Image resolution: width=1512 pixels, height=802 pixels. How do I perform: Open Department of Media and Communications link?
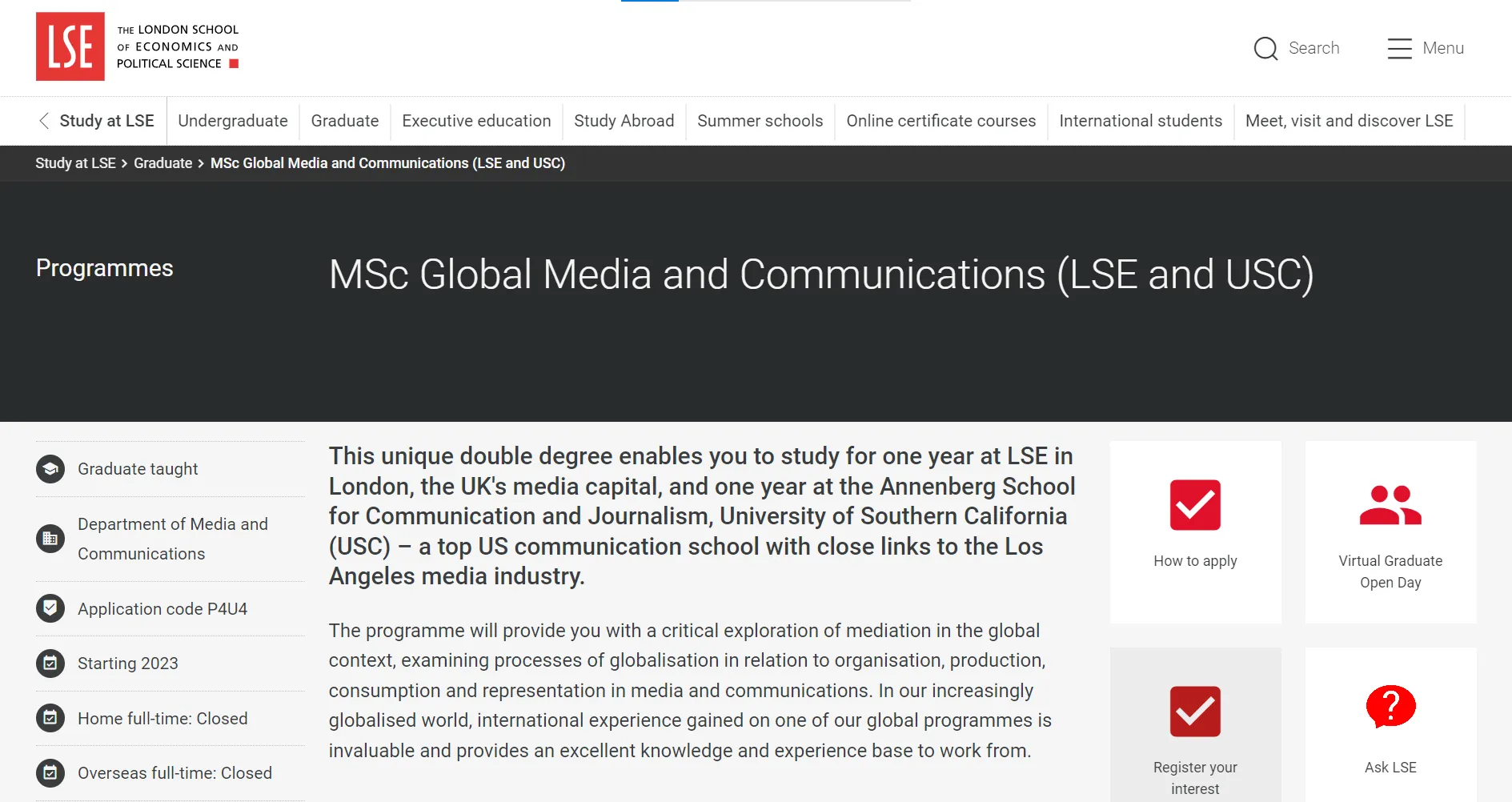click(x=172, y=539)
